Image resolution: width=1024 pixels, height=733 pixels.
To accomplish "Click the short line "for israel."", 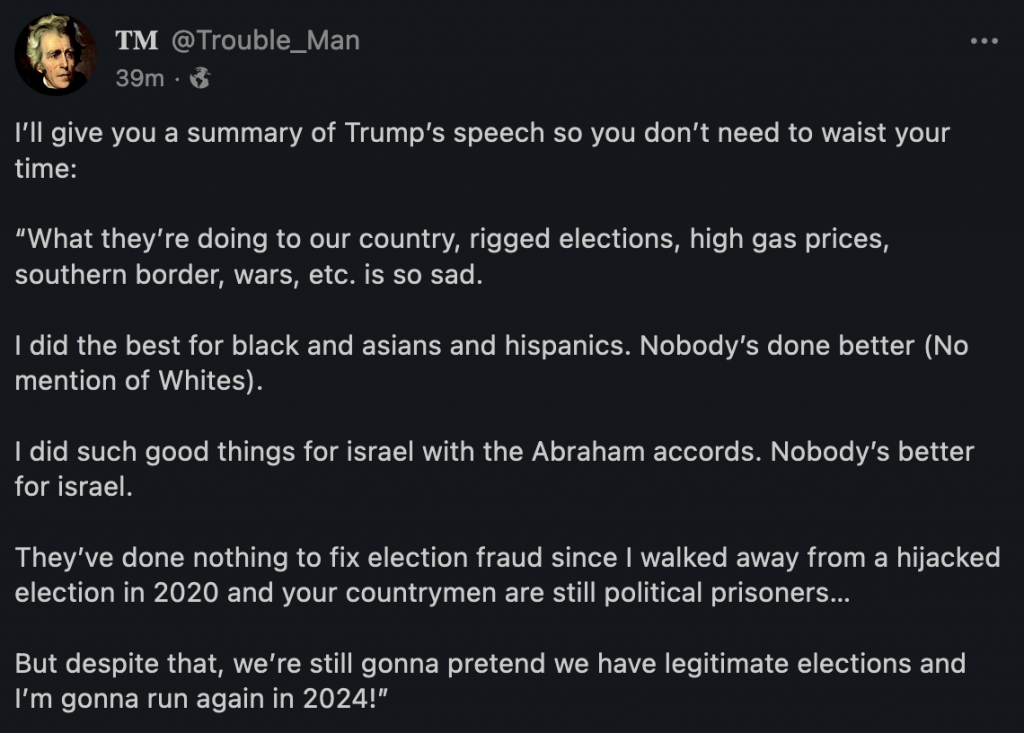I will click(x=73, y=488).
